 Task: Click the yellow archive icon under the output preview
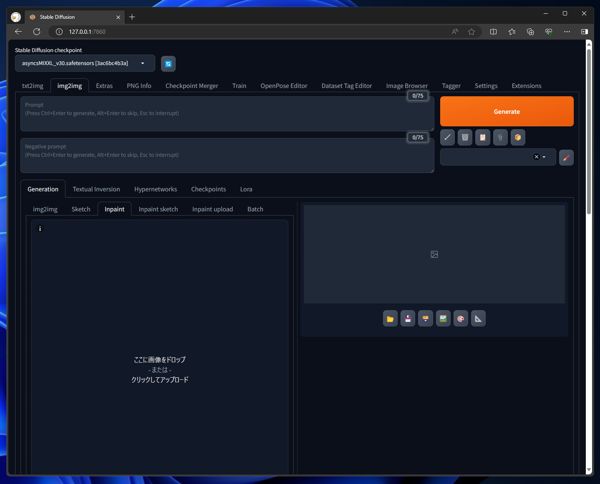(x=425, y=319)
